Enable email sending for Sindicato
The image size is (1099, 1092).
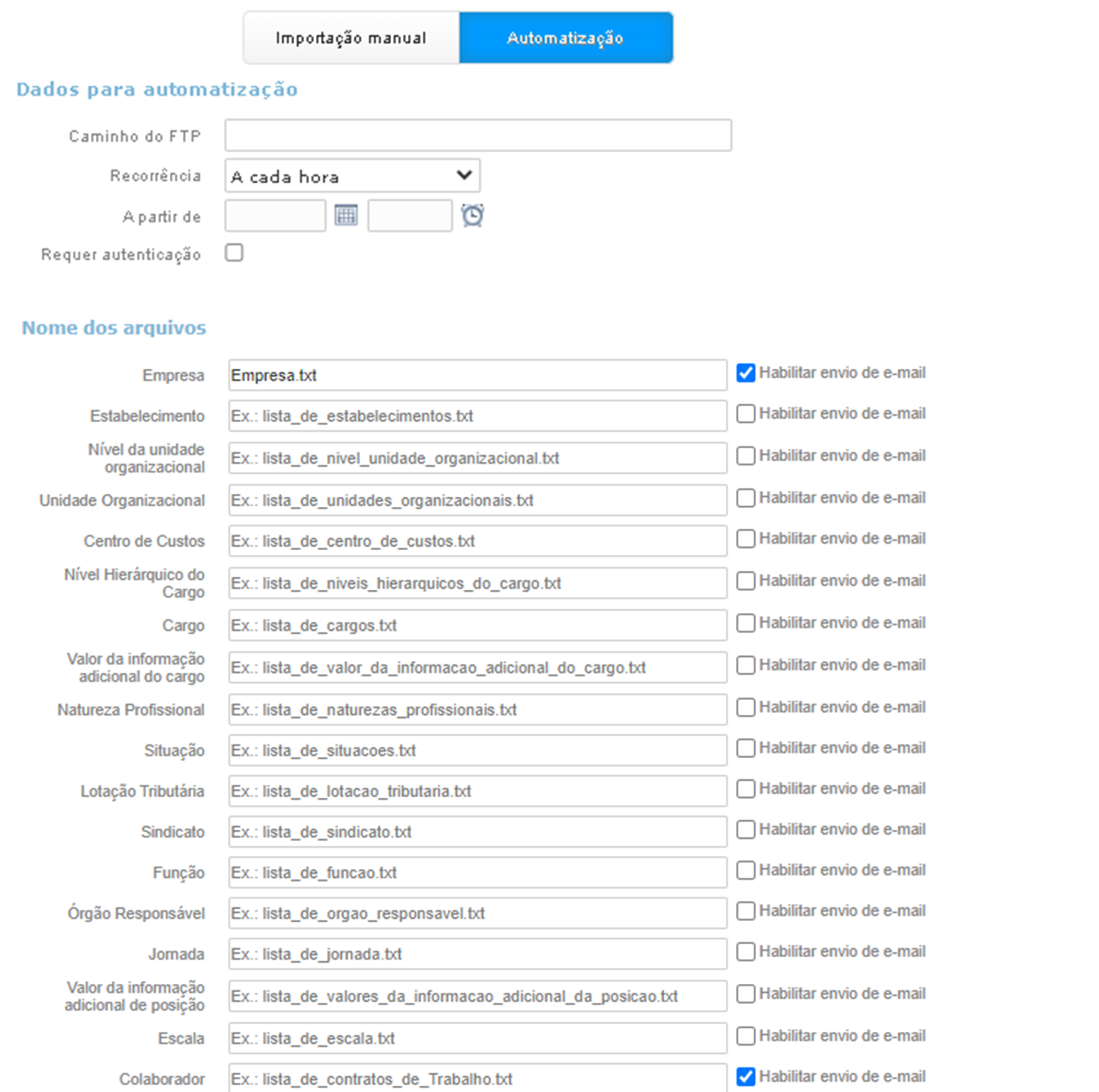pyautogui.click(x=745, y=830)
